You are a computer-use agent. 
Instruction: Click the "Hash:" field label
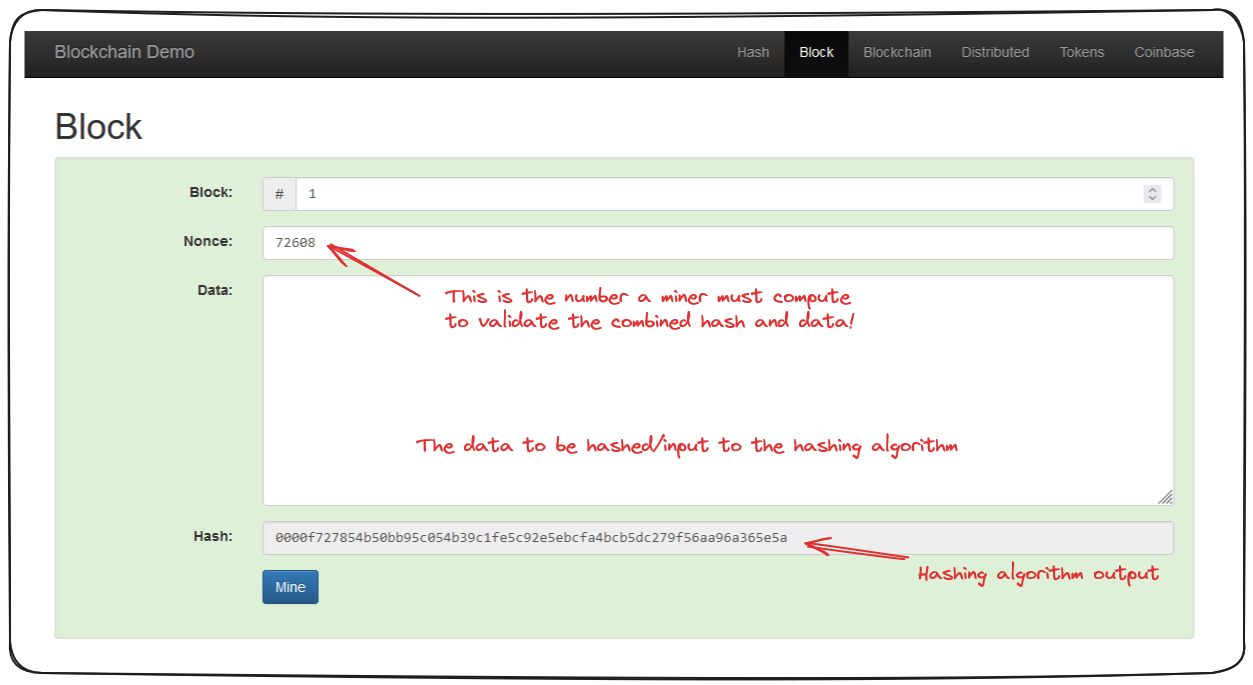pos(213,536)
